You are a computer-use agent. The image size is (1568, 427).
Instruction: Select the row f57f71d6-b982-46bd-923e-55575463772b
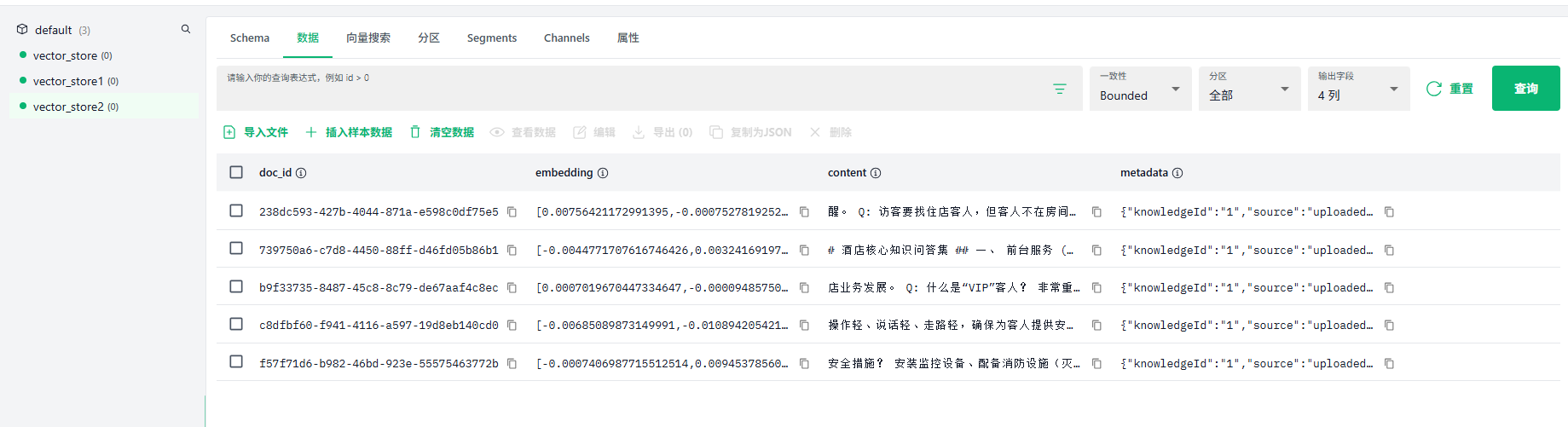click(x=236, y=361)
